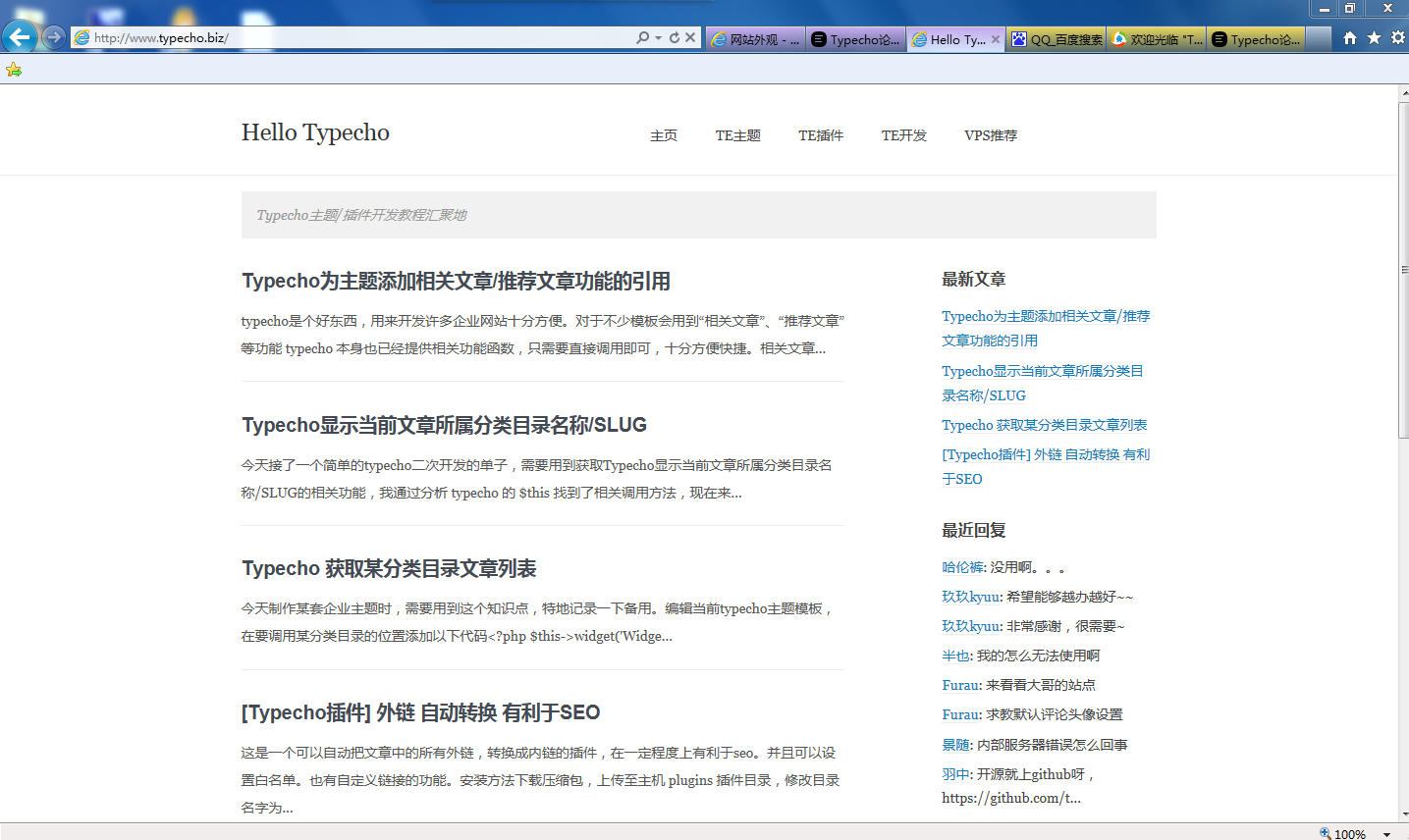Minimize the browser window
The width and height of the screenshot is (1409, 840).
tap(1324, 8)
